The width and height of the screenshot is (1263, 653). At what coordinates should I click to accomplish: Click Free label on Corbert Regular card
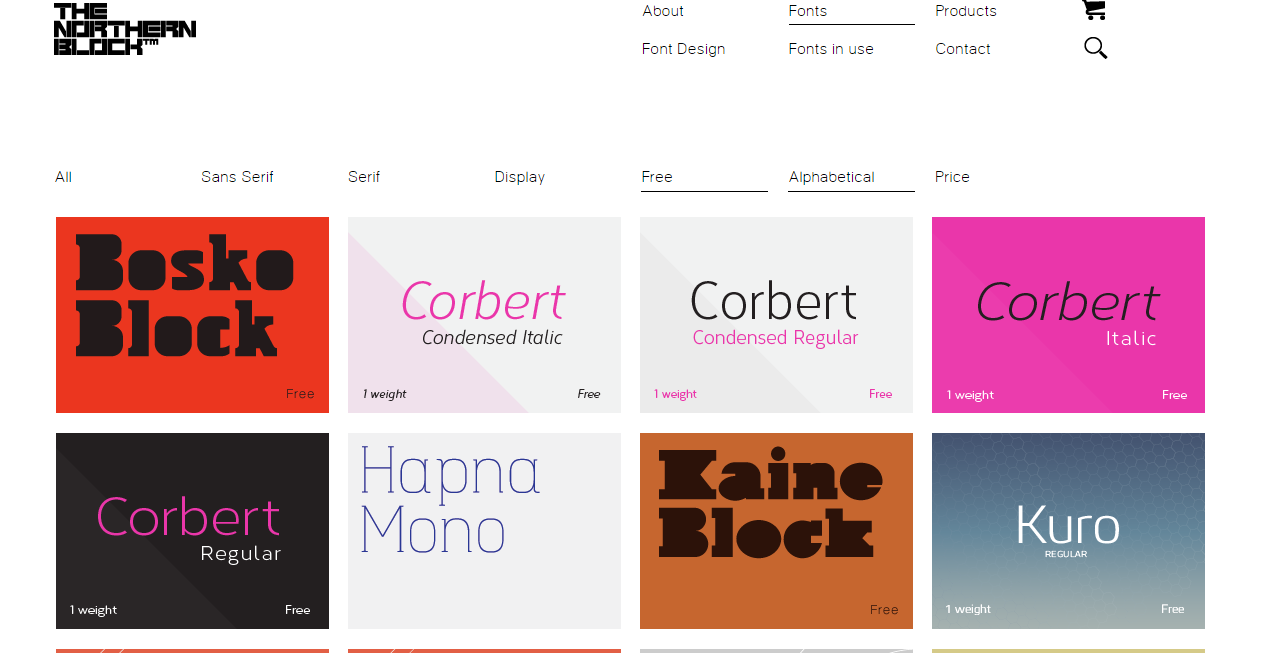click(298, 610)
